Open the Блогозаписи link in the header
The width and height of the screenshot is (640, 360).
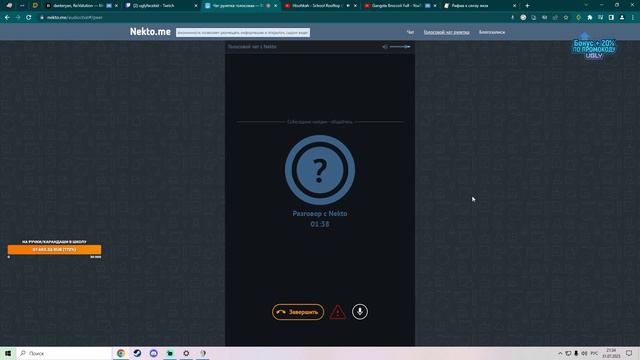(492, 32)
